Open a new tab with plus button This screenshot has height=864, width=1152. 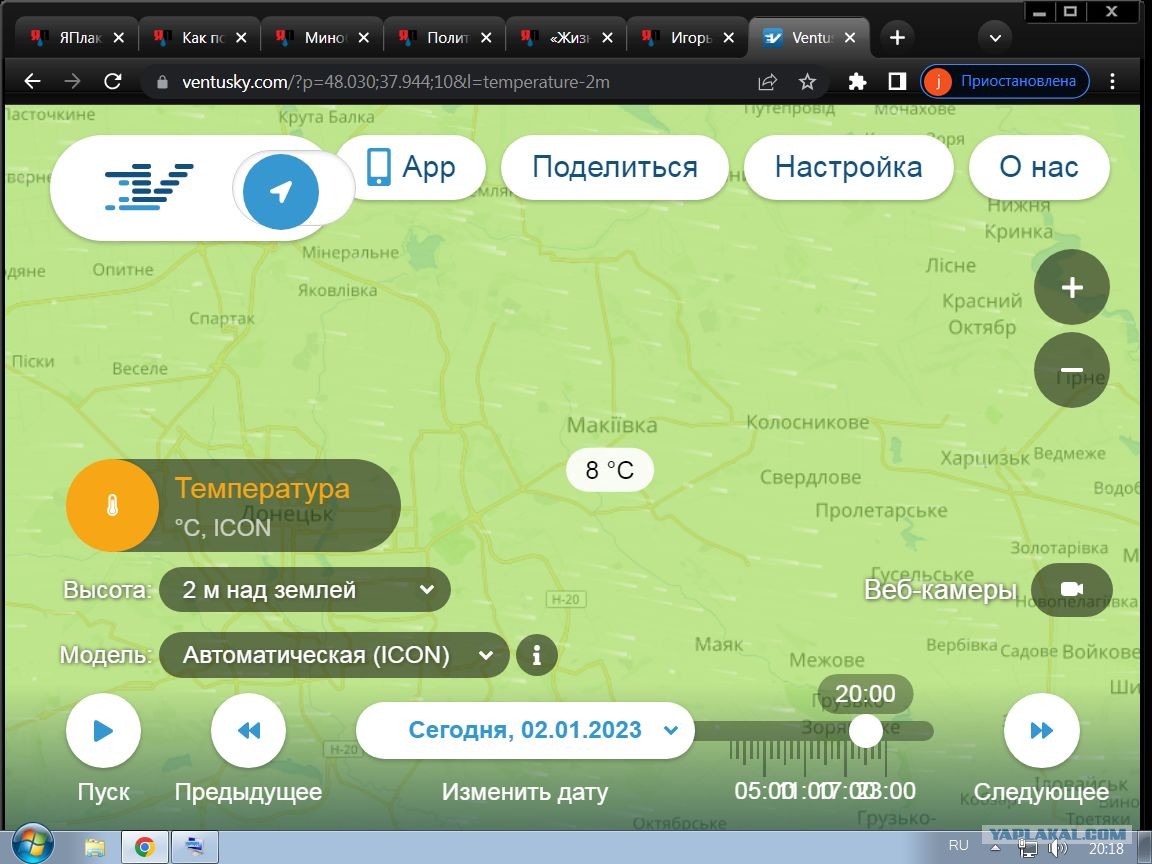coord(897,37)
